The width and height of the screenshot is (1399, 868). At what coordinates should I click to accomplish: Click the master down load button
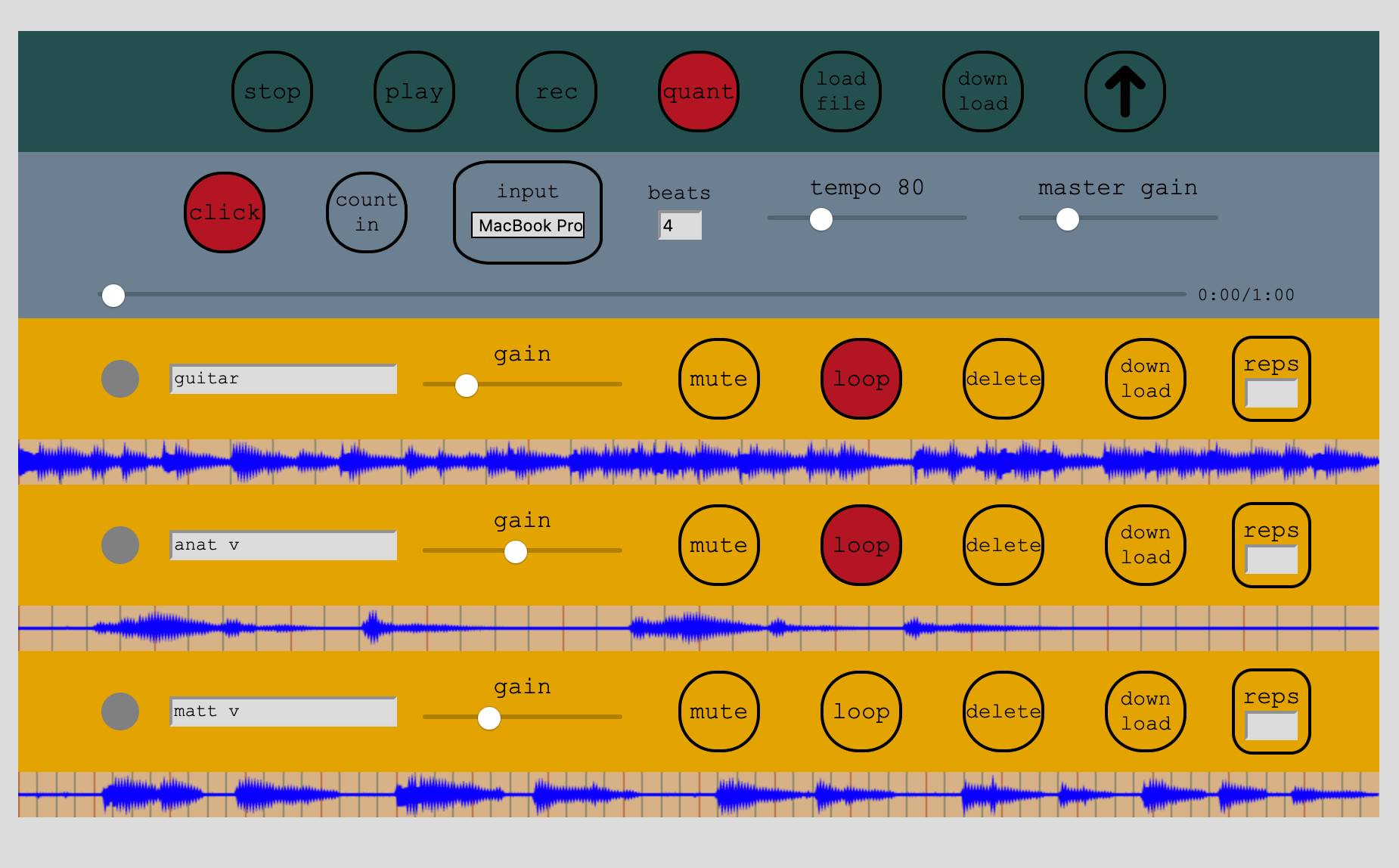click(982, 91)
